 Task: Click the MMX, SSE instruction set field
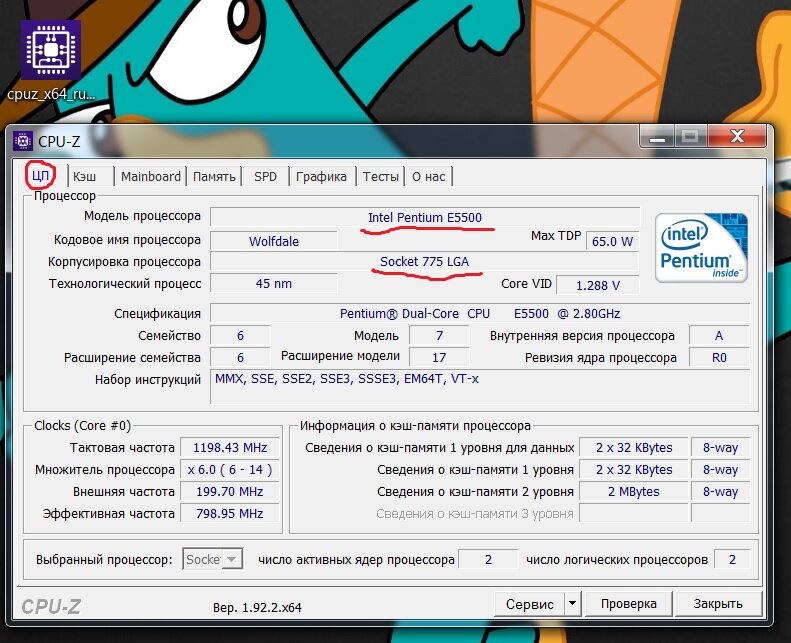[x=480, y=387]
